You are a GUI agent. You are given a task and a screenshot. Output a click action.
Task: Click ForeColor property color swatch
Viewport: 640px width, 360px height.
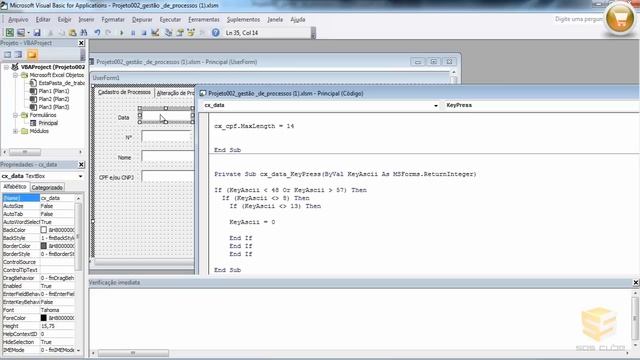(44, 318)
